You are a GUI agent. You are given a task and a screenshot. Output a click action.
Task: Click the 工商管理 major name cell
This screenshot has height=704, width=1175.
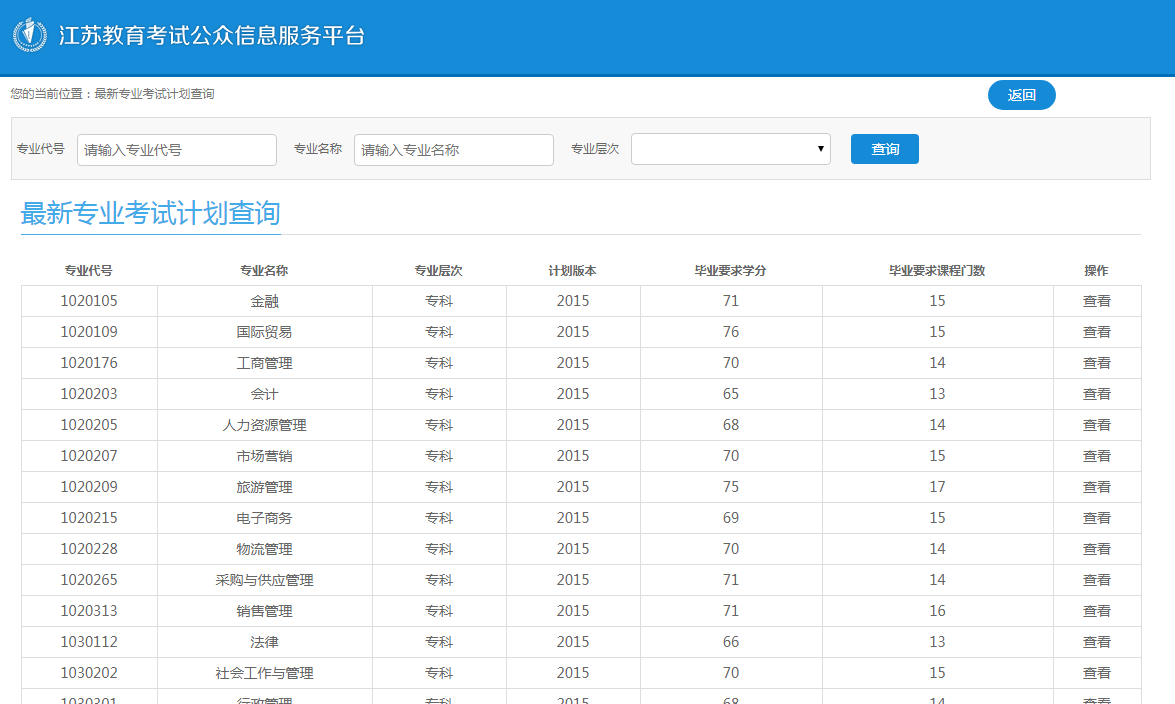coord(265,363)
